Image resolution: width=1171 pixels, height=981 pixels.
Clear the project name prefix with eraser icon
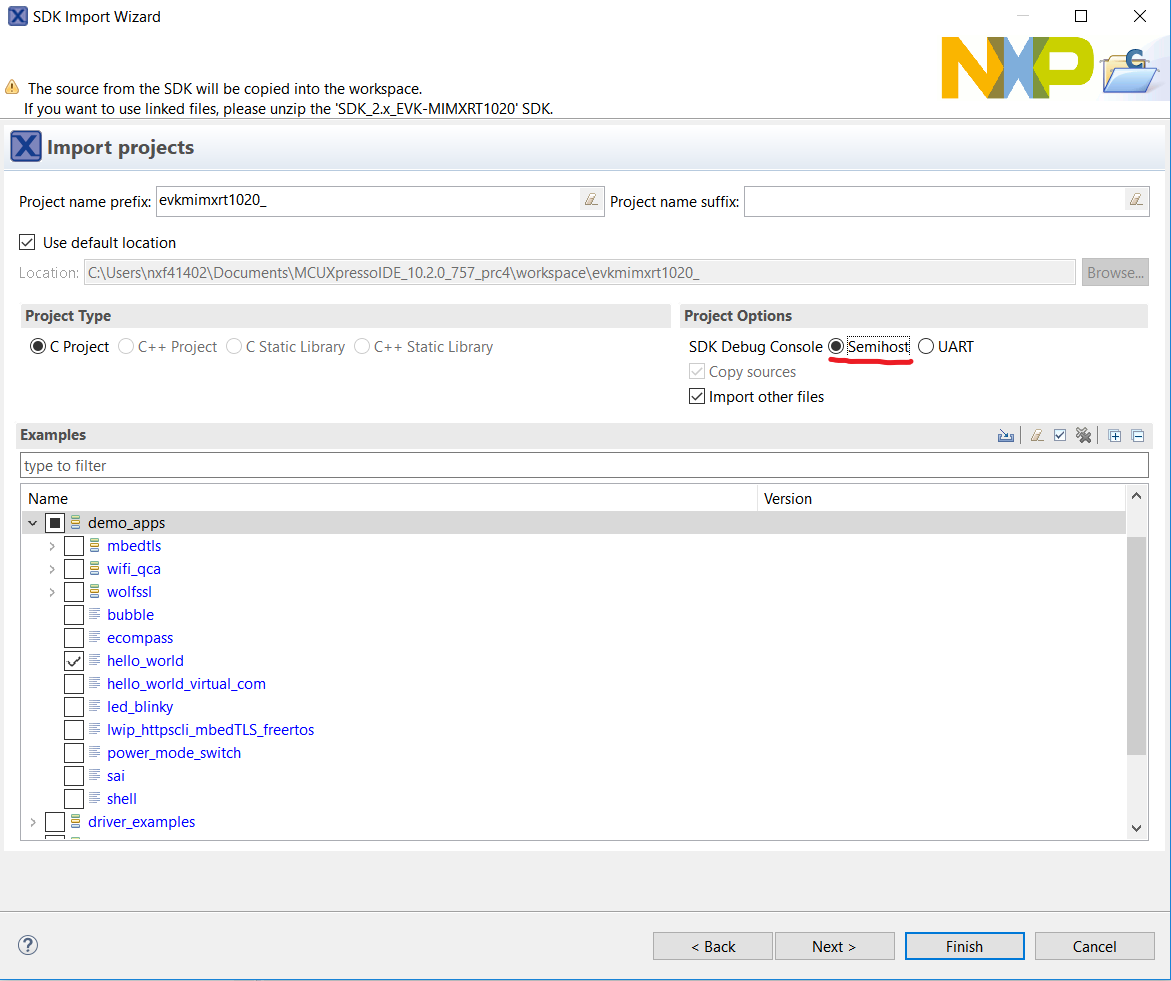(x=591, y=200)
